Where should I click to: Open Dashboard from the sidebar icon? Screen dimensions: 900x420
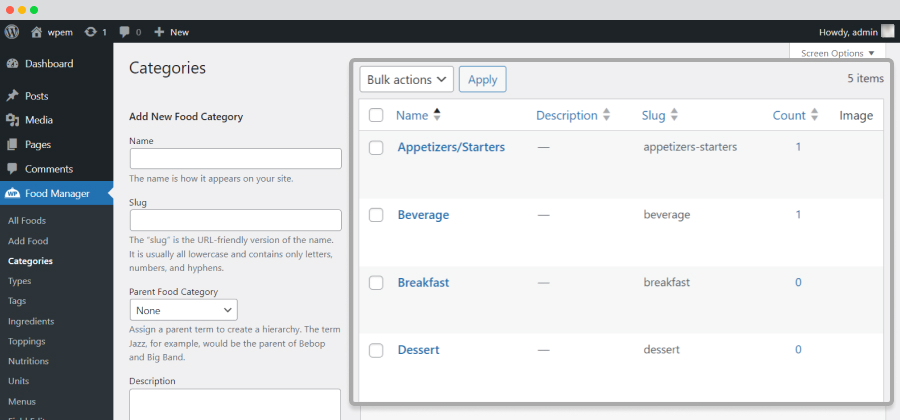[12, 64]
